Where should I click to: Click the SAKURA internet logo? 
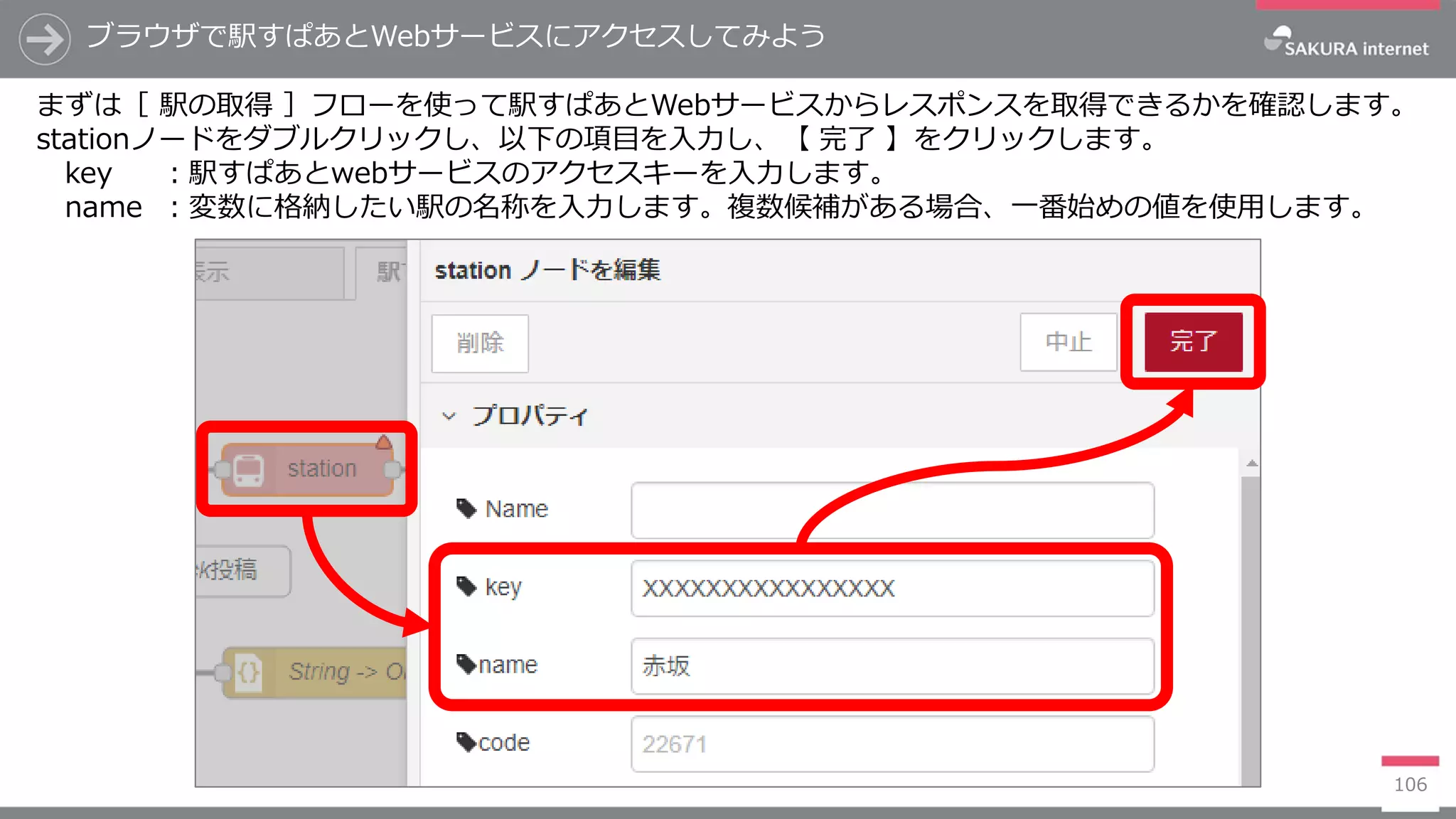click(1347, 41)
